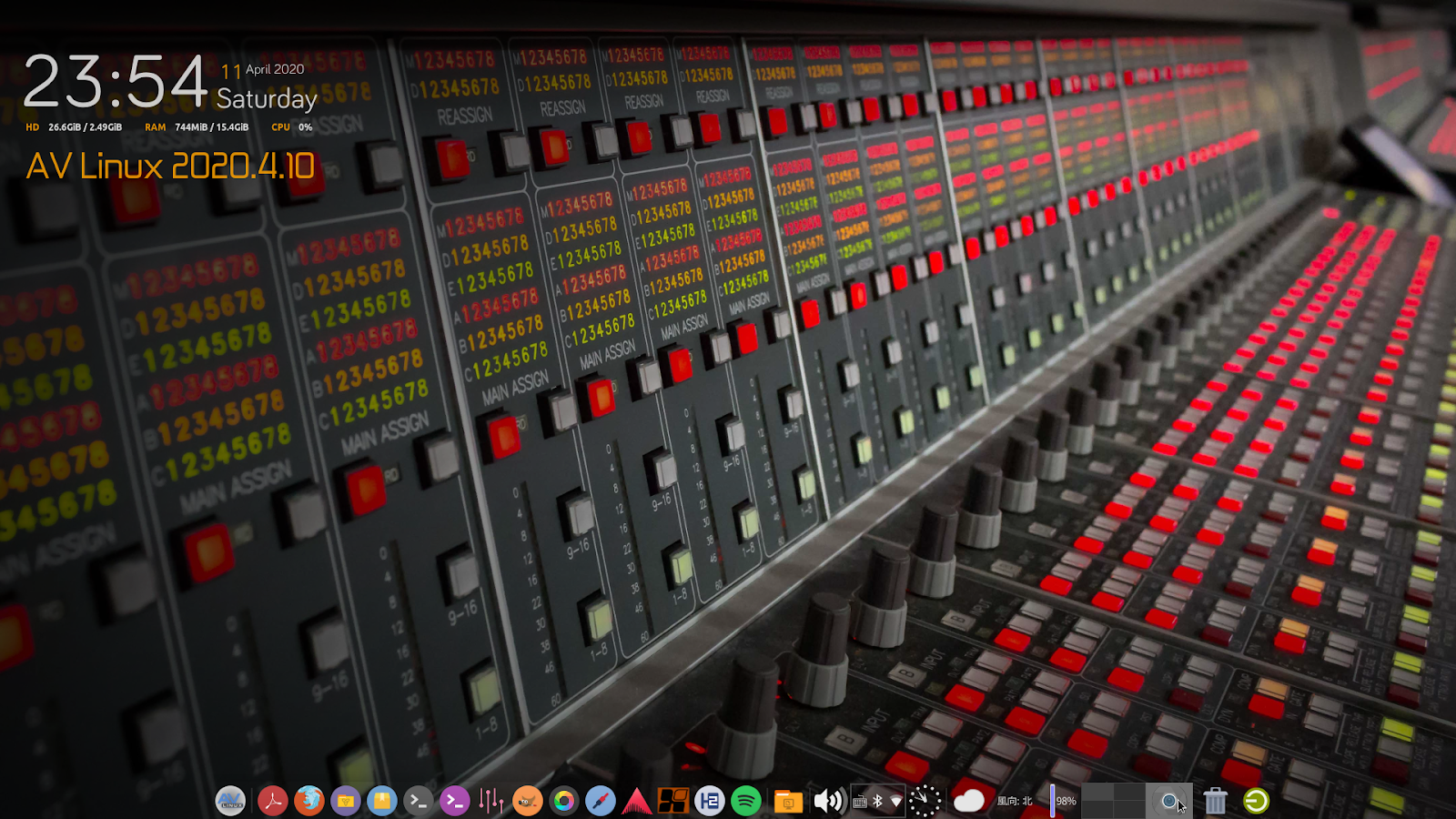This screenshot has width=1456, height=819.
Task: Click the keyboard layout tray icon
Action: (x=860, y=802)
